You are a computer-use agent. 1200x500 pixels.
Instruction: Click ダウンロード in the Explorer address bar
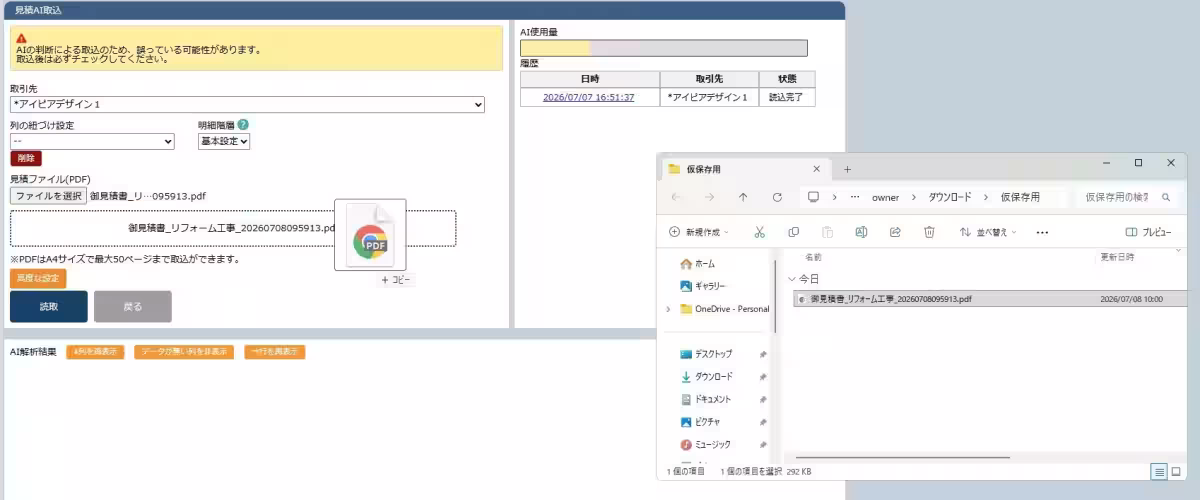(950, 197)
